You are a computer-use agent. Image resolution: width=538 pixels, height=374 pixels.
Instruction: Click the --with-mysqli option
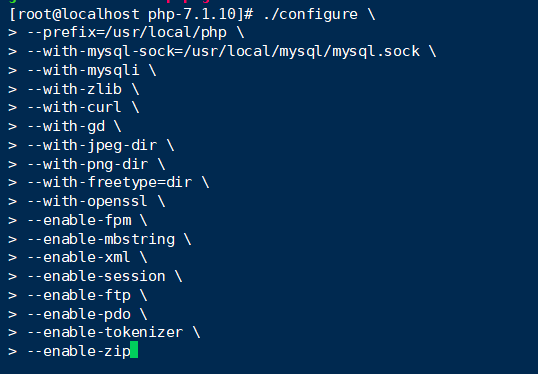(x=83, y=70)
